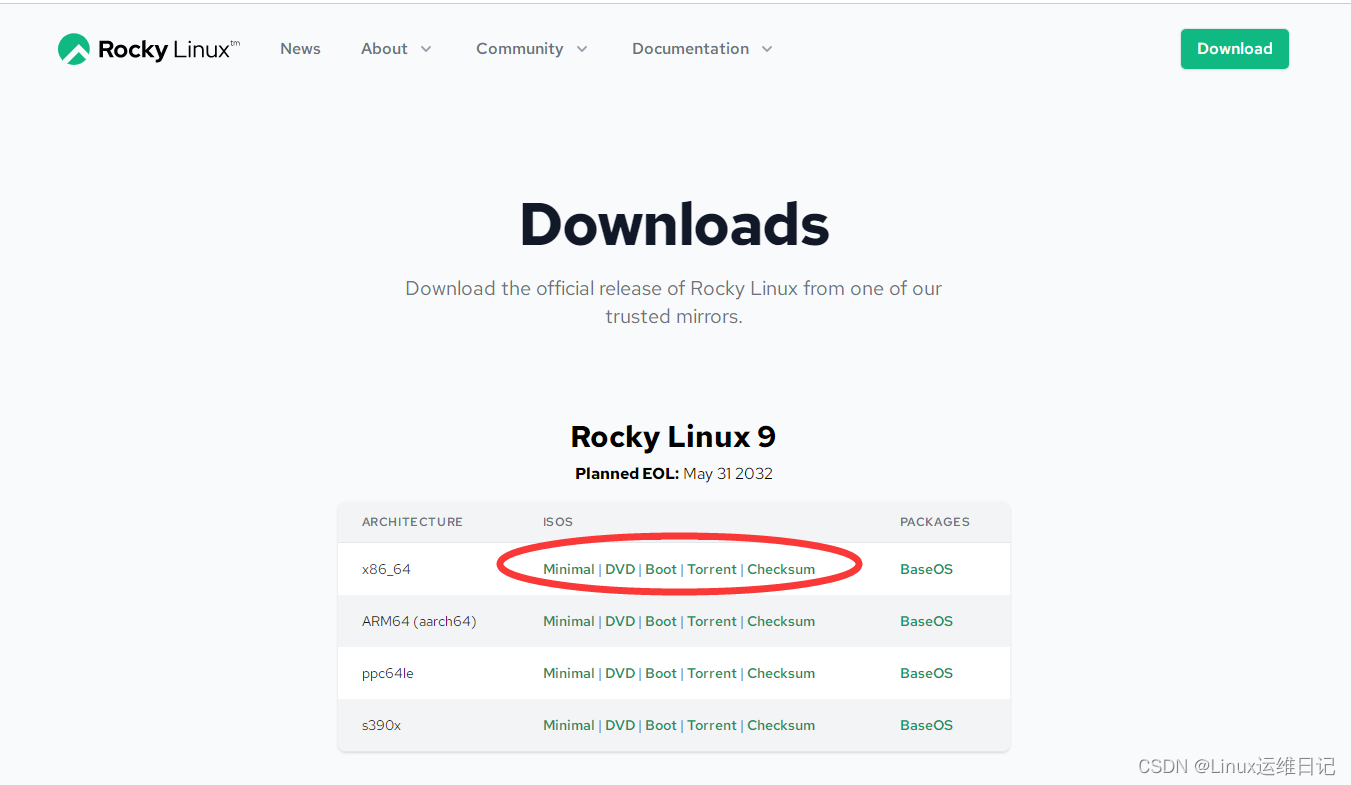Click the ARCHITECTURE column header
The height and width of the screenshot is (785, 1351).
click(x=412, y=522)
